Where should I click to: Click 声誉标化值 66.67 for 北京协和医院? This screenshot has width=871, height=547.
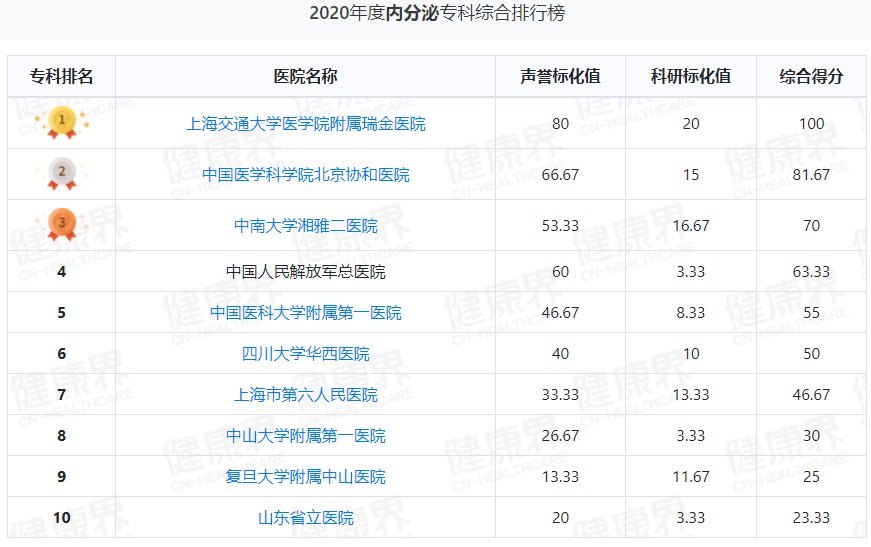pos(560,175)
